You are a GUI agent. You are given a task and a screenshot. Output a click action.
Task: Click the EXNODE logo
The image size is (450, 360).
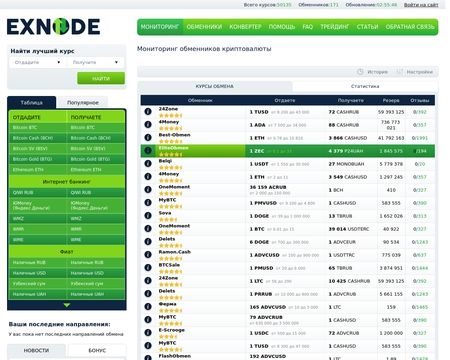tap(53, 27)
